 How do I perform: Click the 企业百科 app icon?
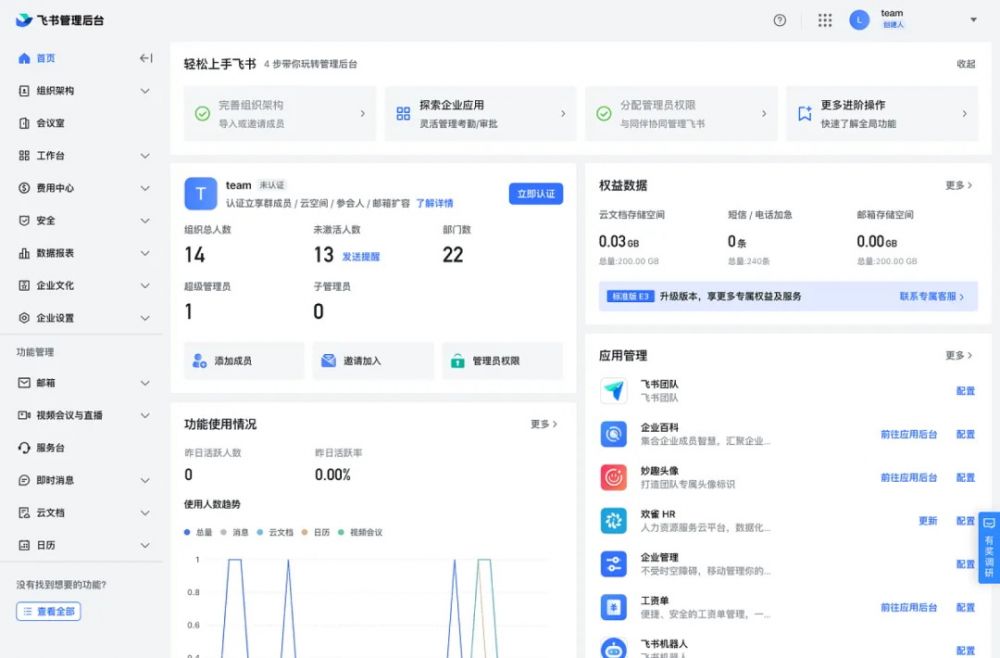click(614, 434)
